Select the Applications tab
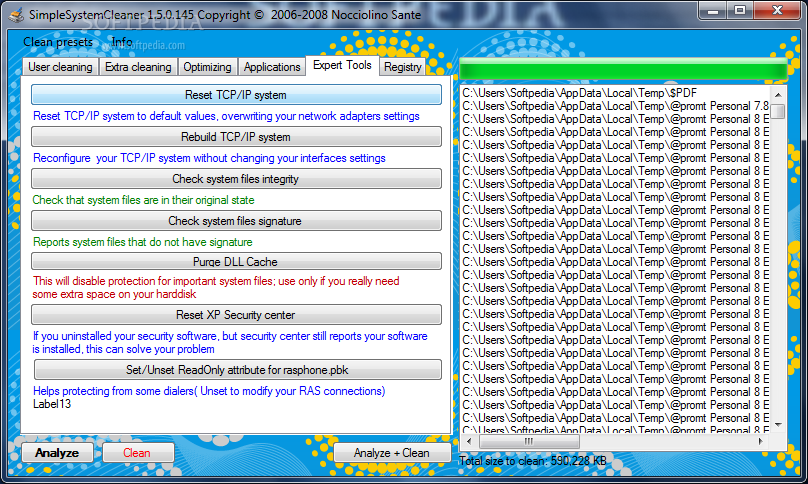Image resolution: width=808 pixels, height=484 pixels. [x=272, y=67]
